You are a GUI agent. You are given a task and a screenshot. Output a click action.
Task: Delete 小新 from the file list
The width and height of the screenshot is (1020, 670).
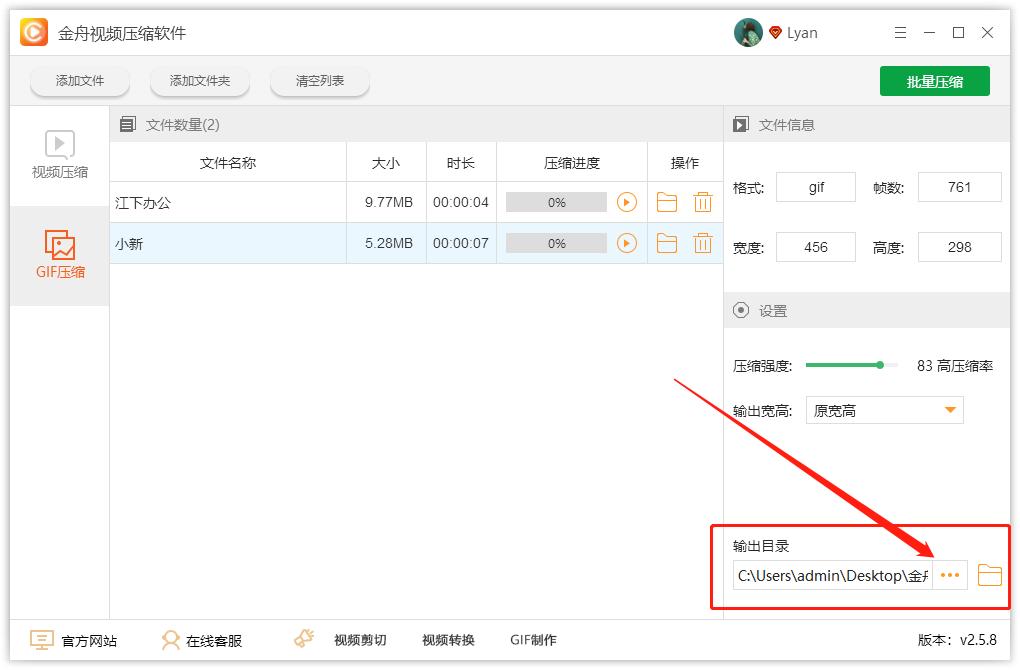point(703,242)
